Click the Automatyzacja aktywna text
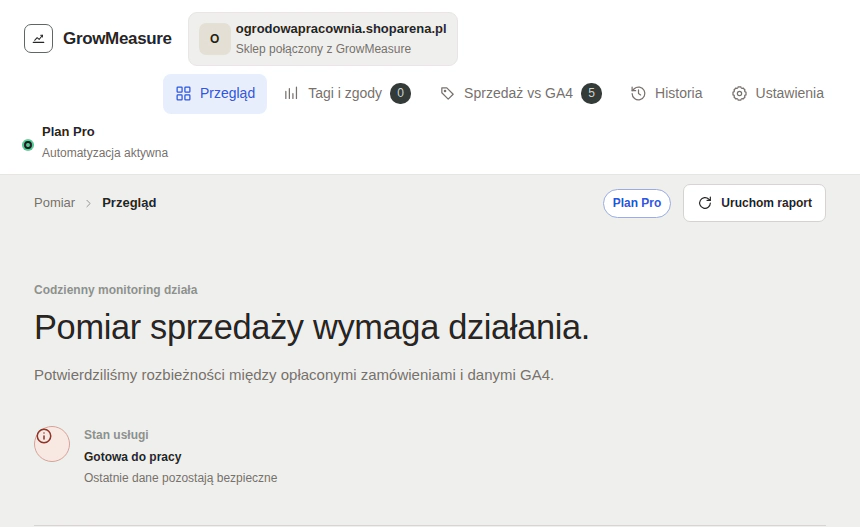The width and height of the screenshot is (860, 527). coord(105,153)
